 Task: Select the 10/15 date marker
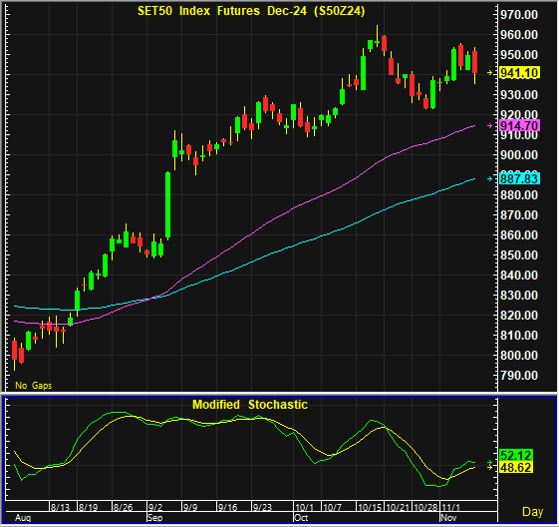point(370,507)
